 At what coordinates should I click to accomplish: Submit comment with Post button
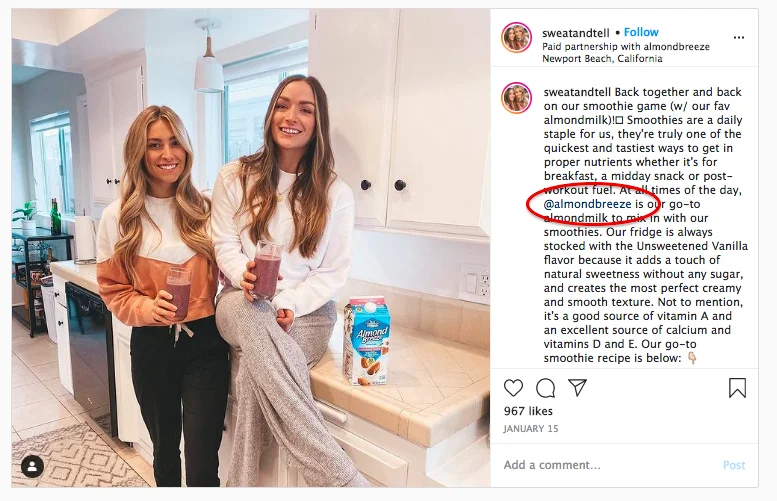(x=734, y=465)
